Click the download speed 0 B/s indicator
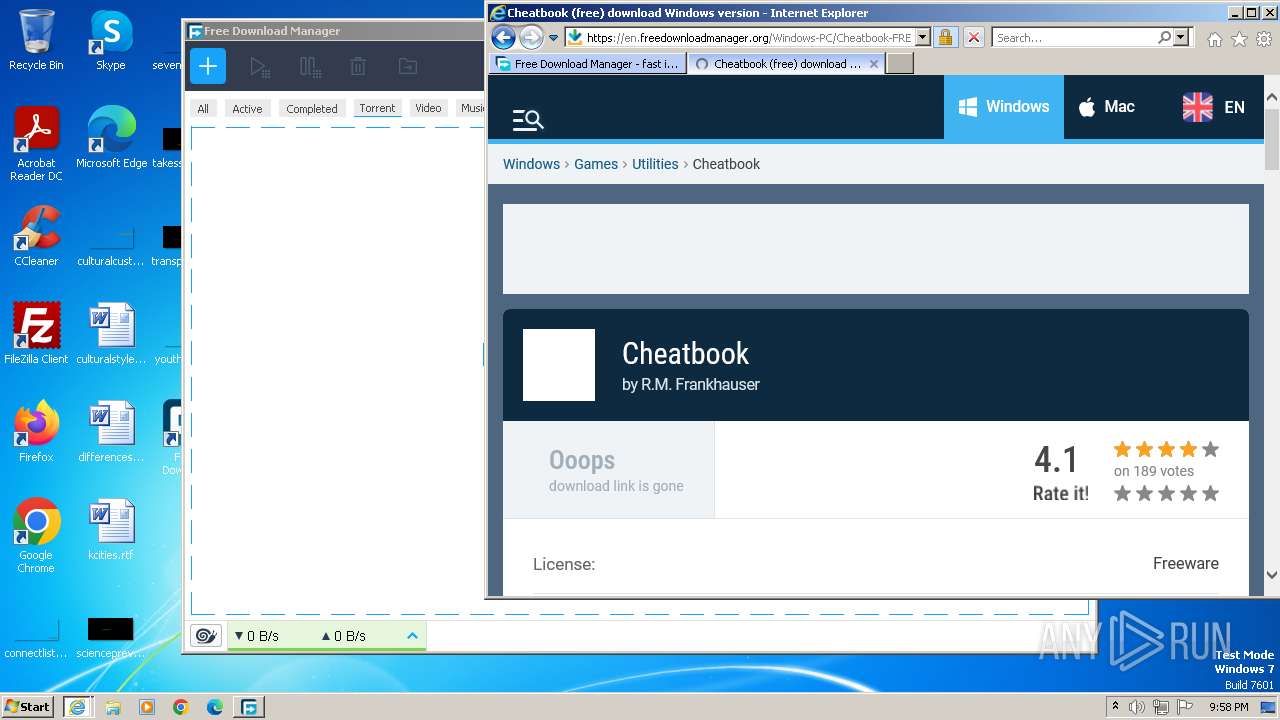This screenshot has width=1280, height=720. (x=257, y=636)
